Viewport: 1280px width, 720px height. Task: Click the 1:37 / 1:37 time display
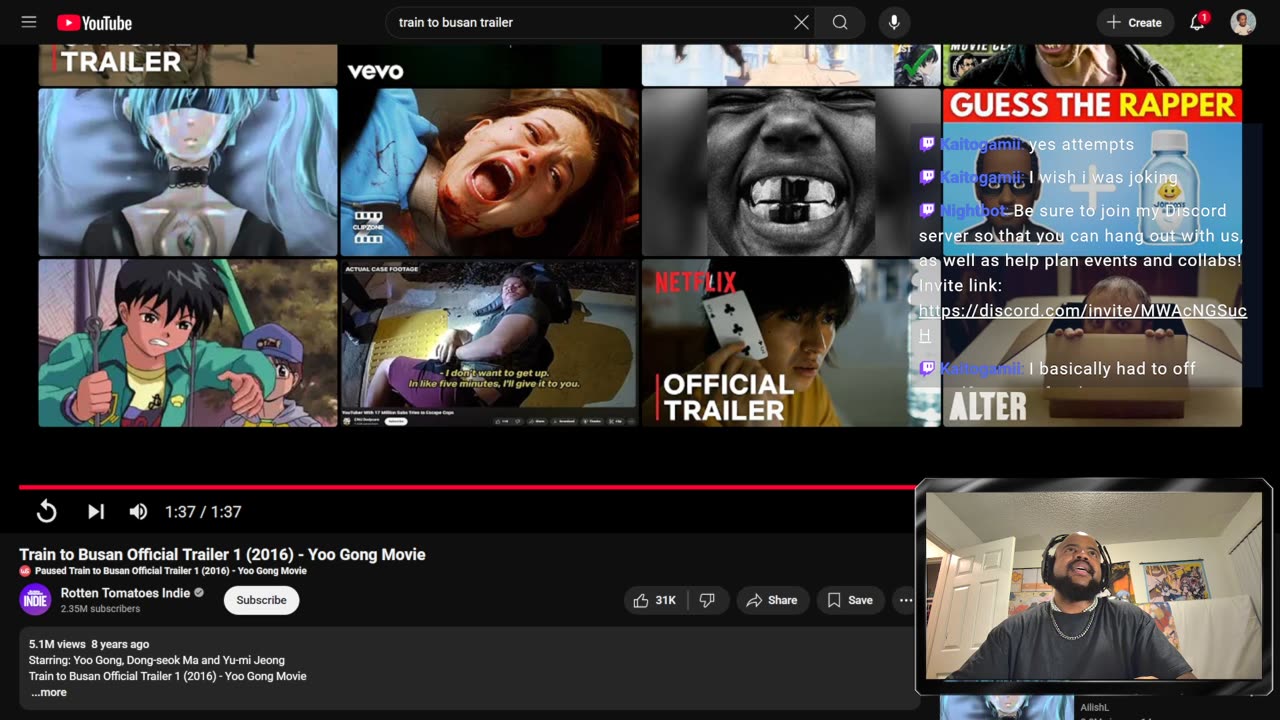pyautogui.click(x=203, y=512)
